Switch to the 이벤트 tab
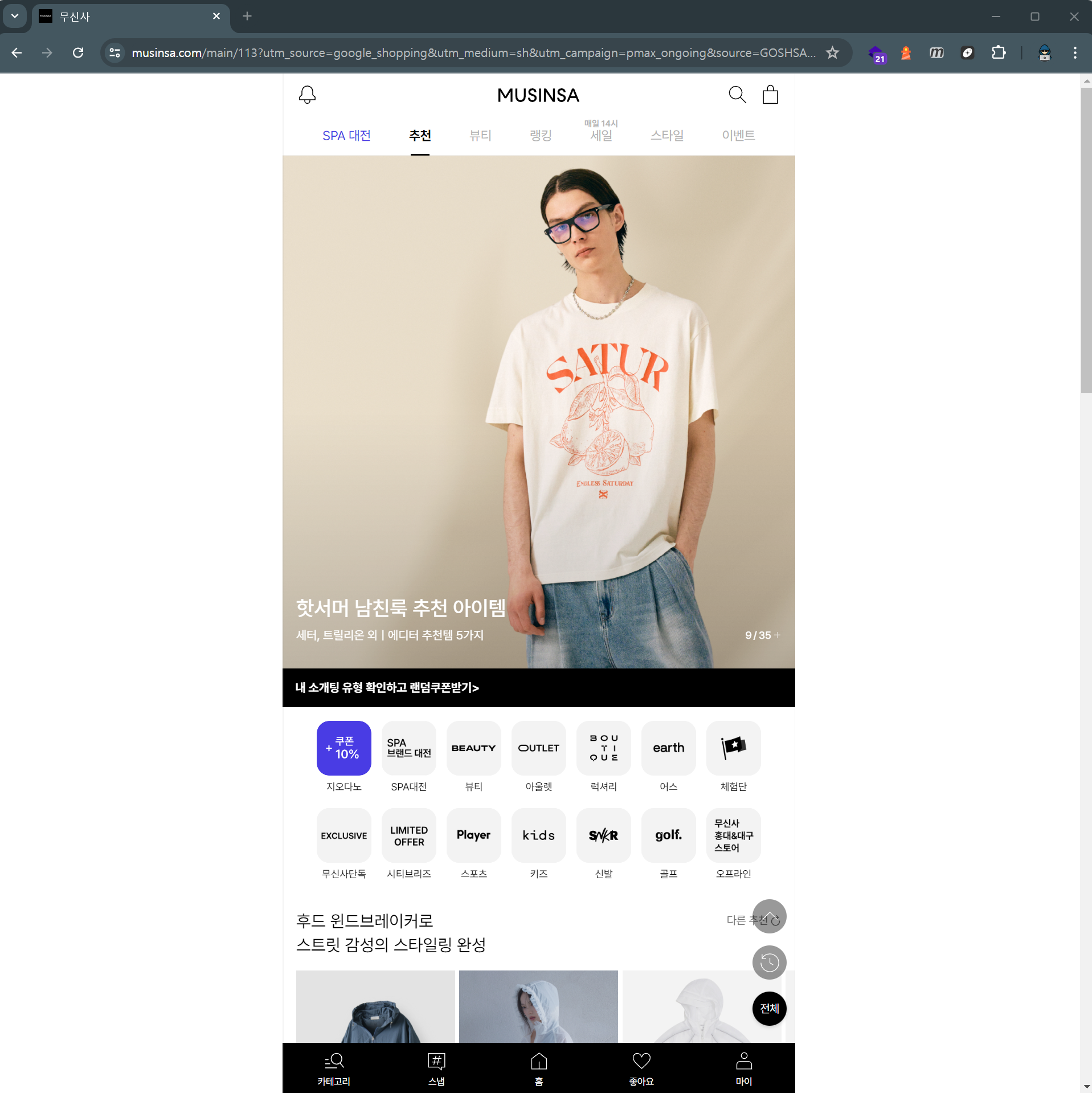The width and height of the screenshot is (1092, 1093). (x=739, y=136)
